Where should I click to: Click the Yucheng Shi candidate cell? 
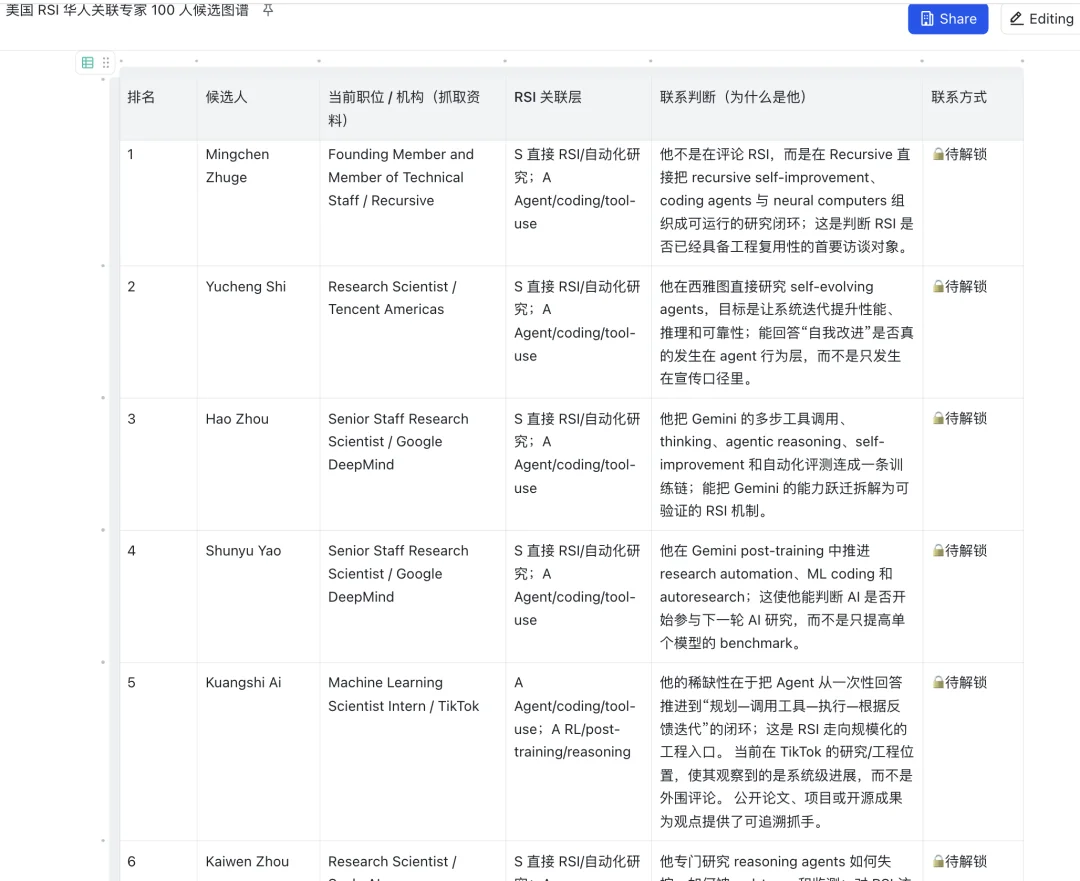click(x=258, y=332)
